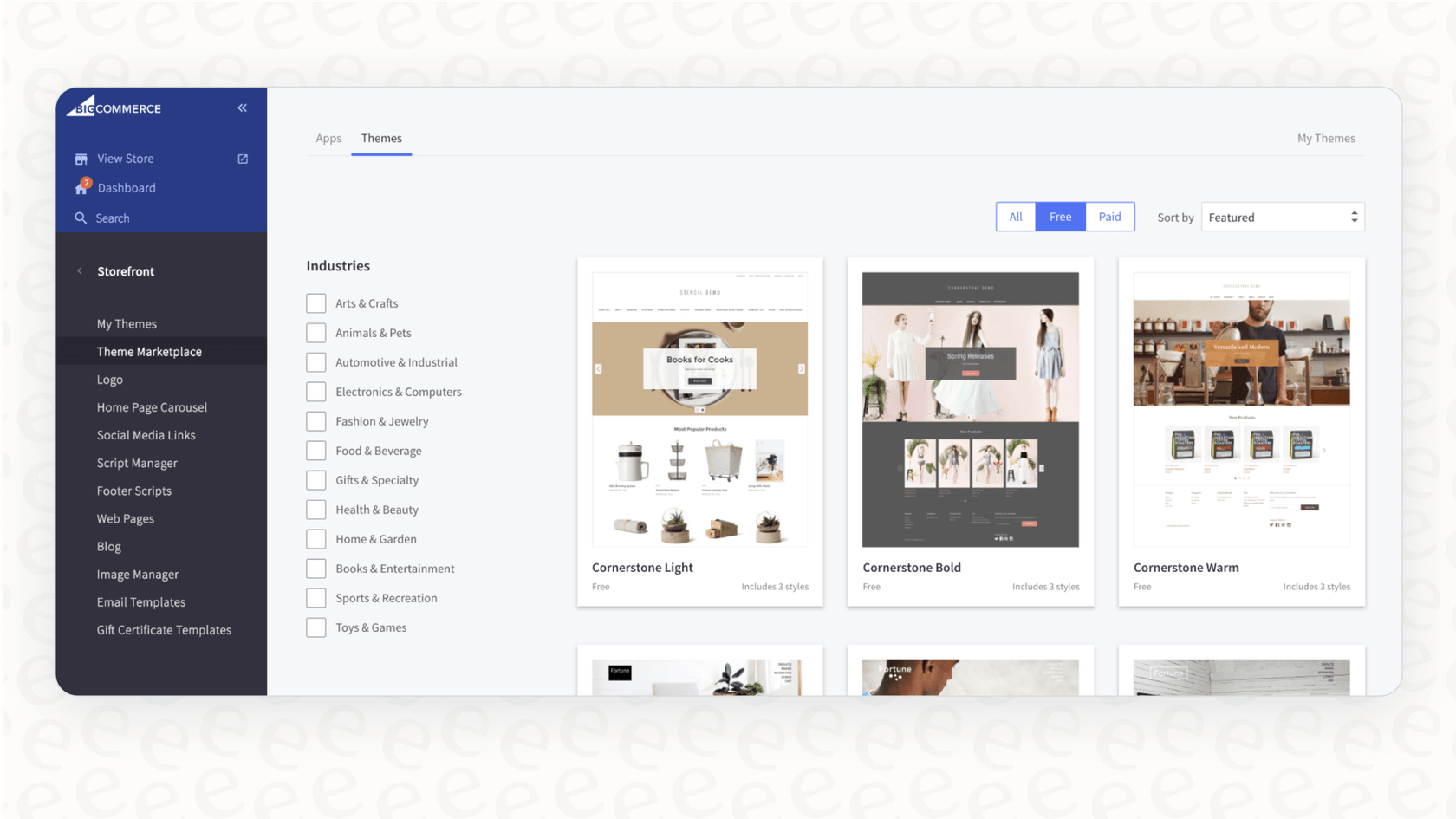Switch to the Apps tab
This screenshot has width=1456, height=819.
(328, 138)
